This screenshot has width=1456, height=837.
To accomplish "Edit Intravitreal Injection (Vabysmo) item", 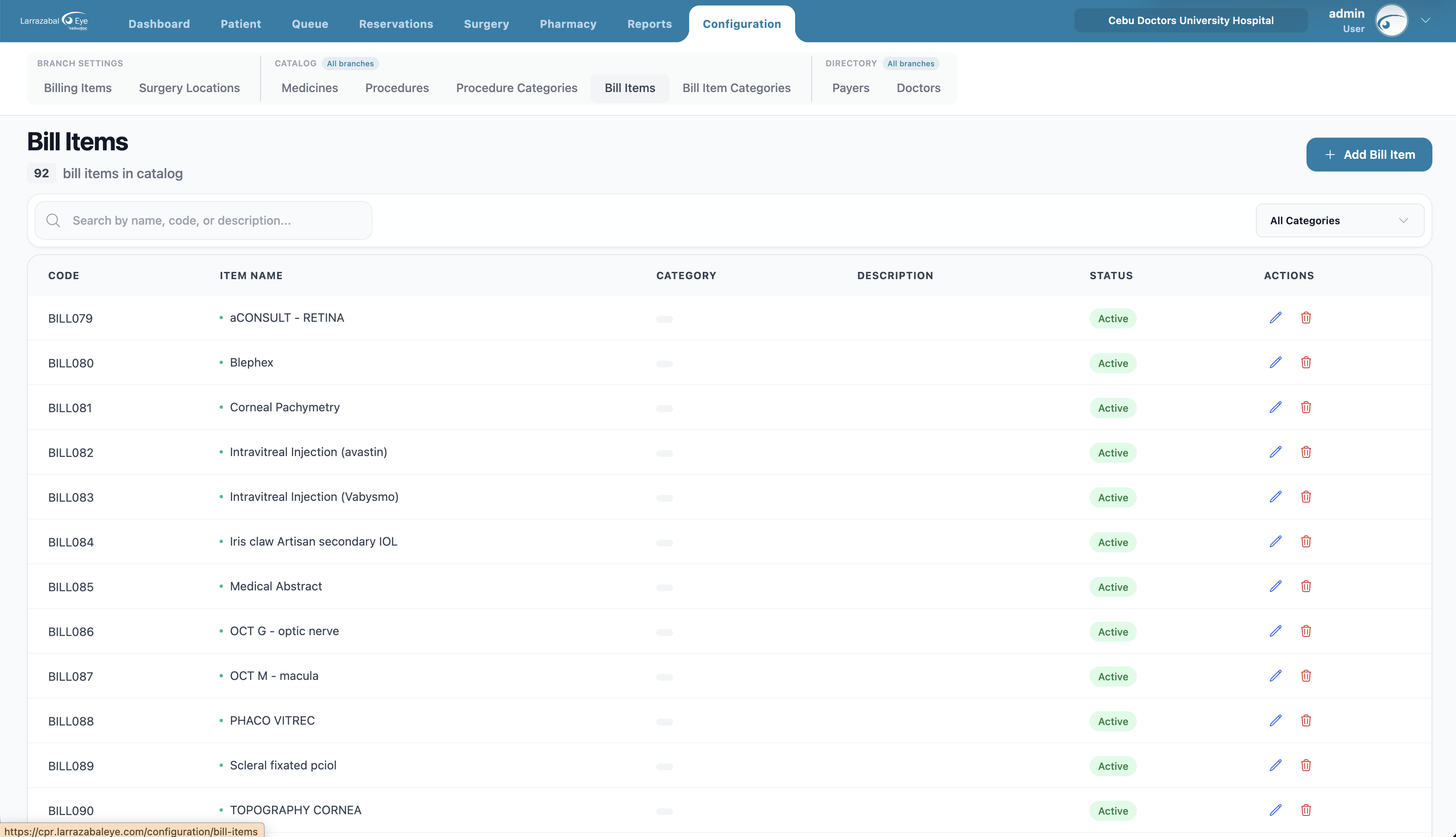I will 1276,497.
